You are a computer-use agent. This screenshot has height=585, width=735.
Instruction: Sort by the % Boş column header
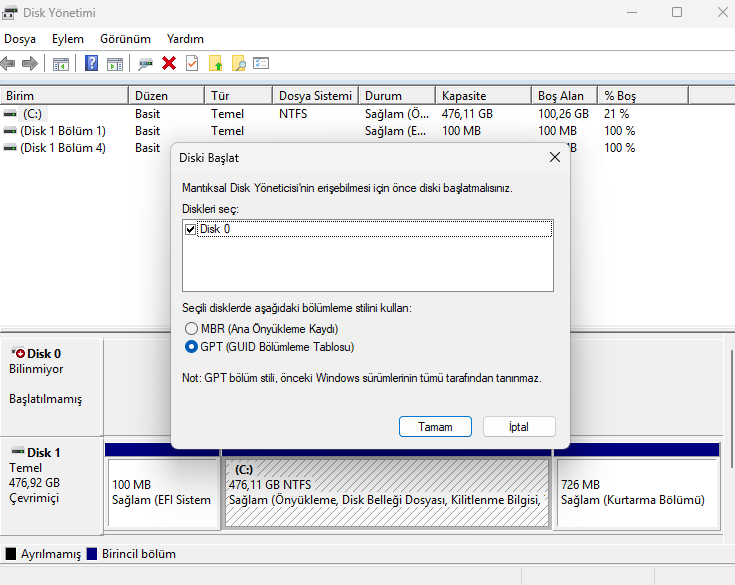(643, 96)
